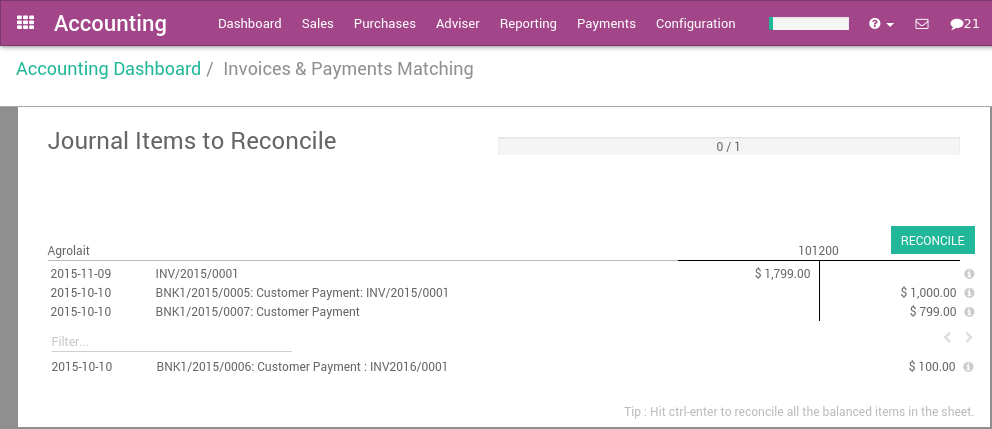Click the Accounting app title
992x429 pixels.
110,23
